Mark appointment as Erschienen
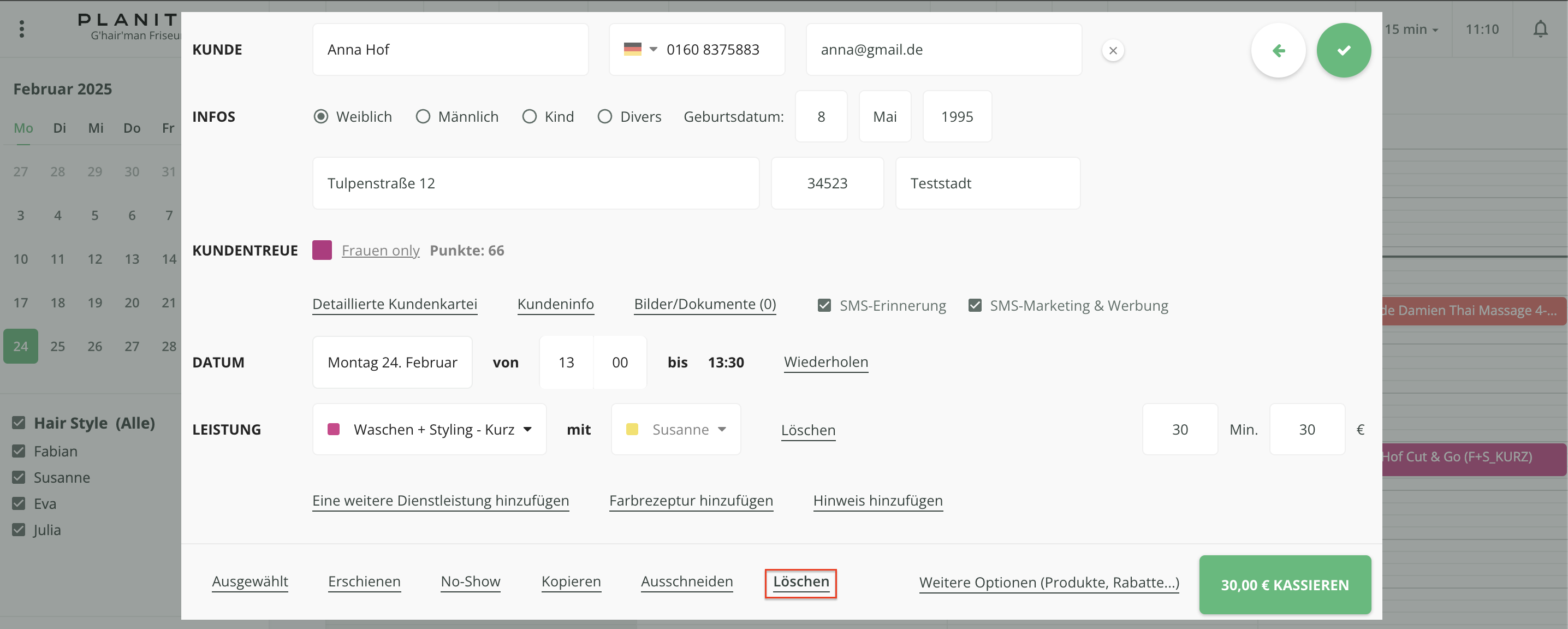The height and width of the screenshot is (629, 1568). coord(364,581)
